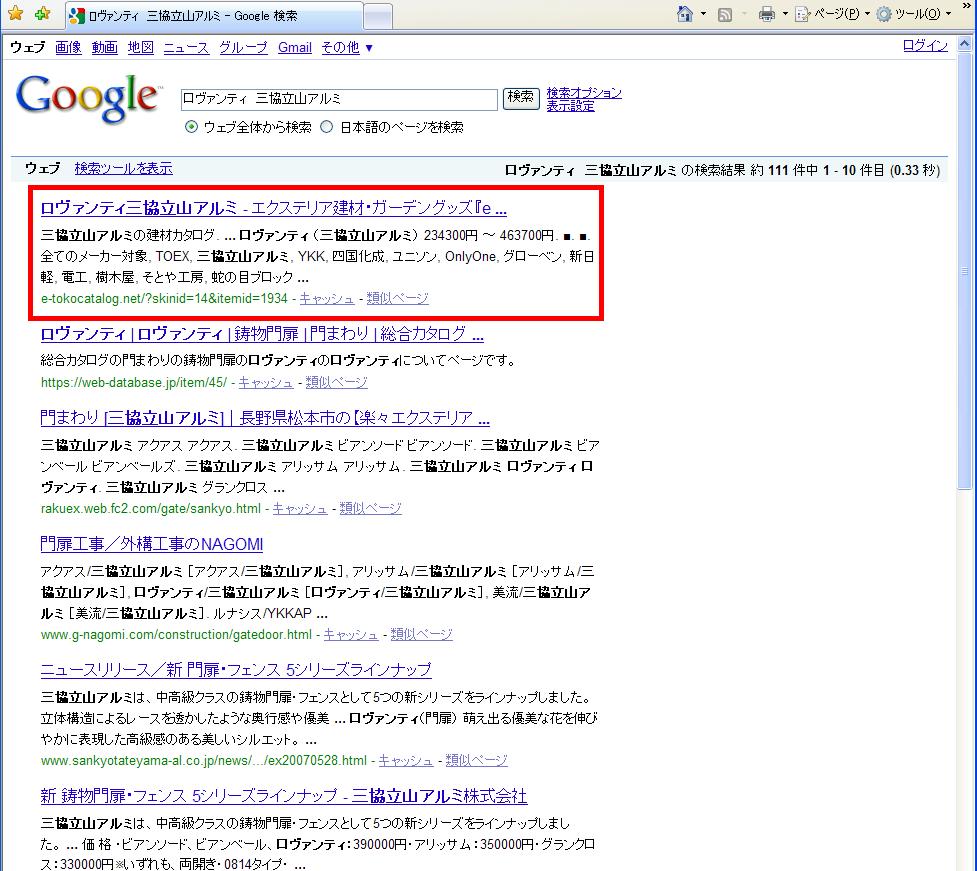Open the ニュース search category
Screen dimensions: 977x871
(186, 47)
